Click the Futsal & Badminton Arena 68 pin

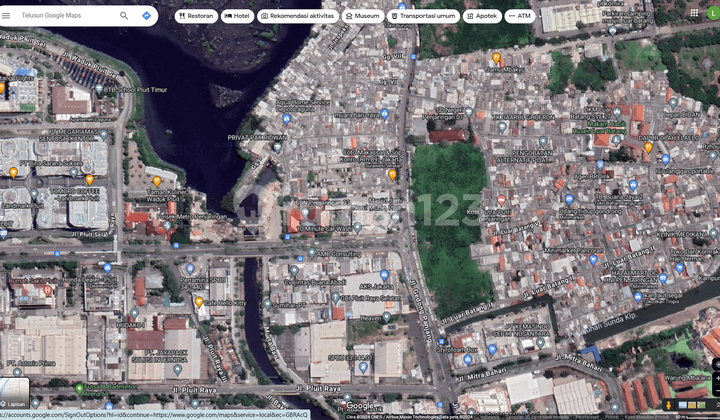[79, 389]
